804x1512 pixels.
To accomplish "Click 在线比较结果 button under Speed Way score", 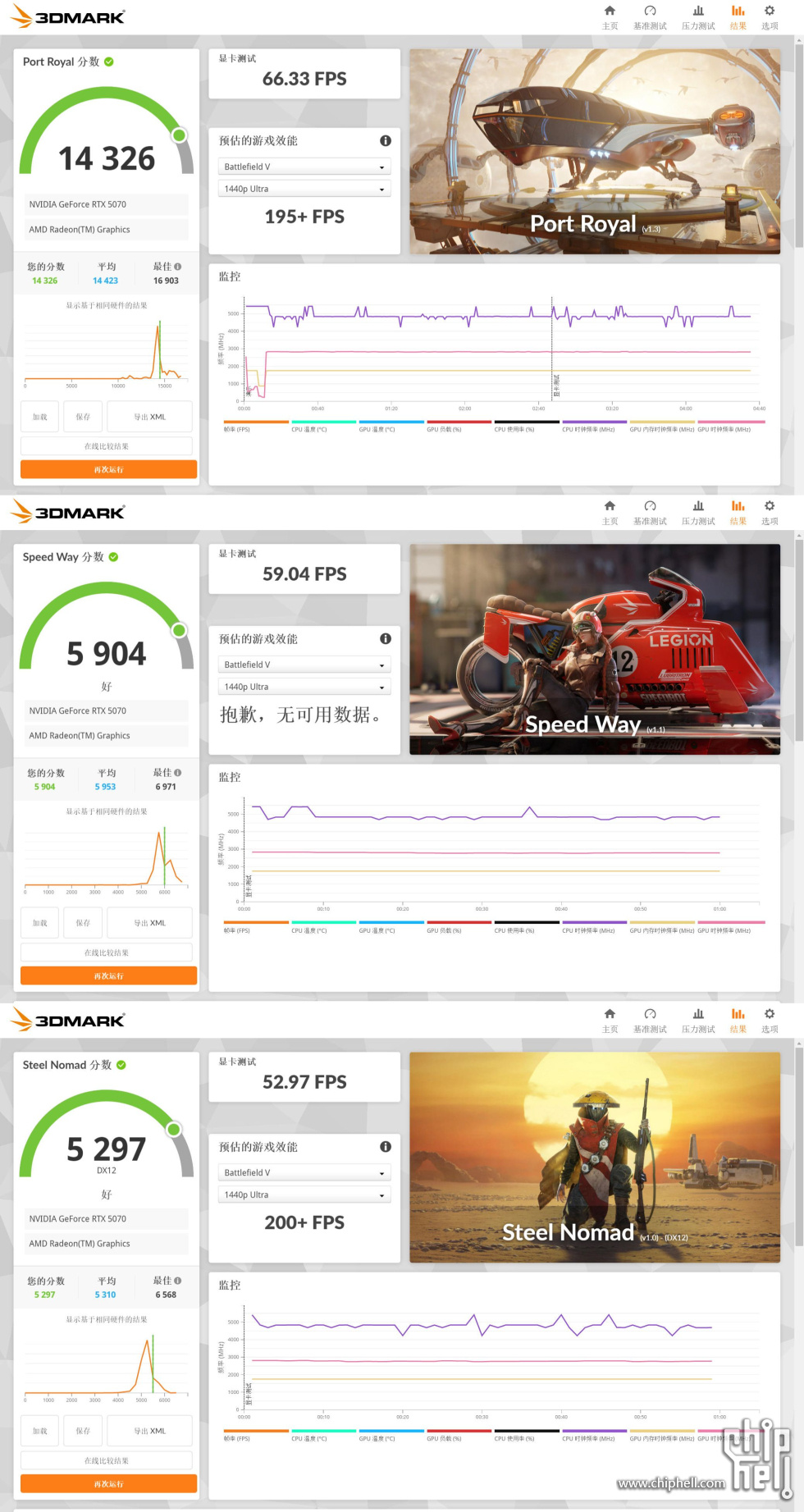I will [107, 952].
